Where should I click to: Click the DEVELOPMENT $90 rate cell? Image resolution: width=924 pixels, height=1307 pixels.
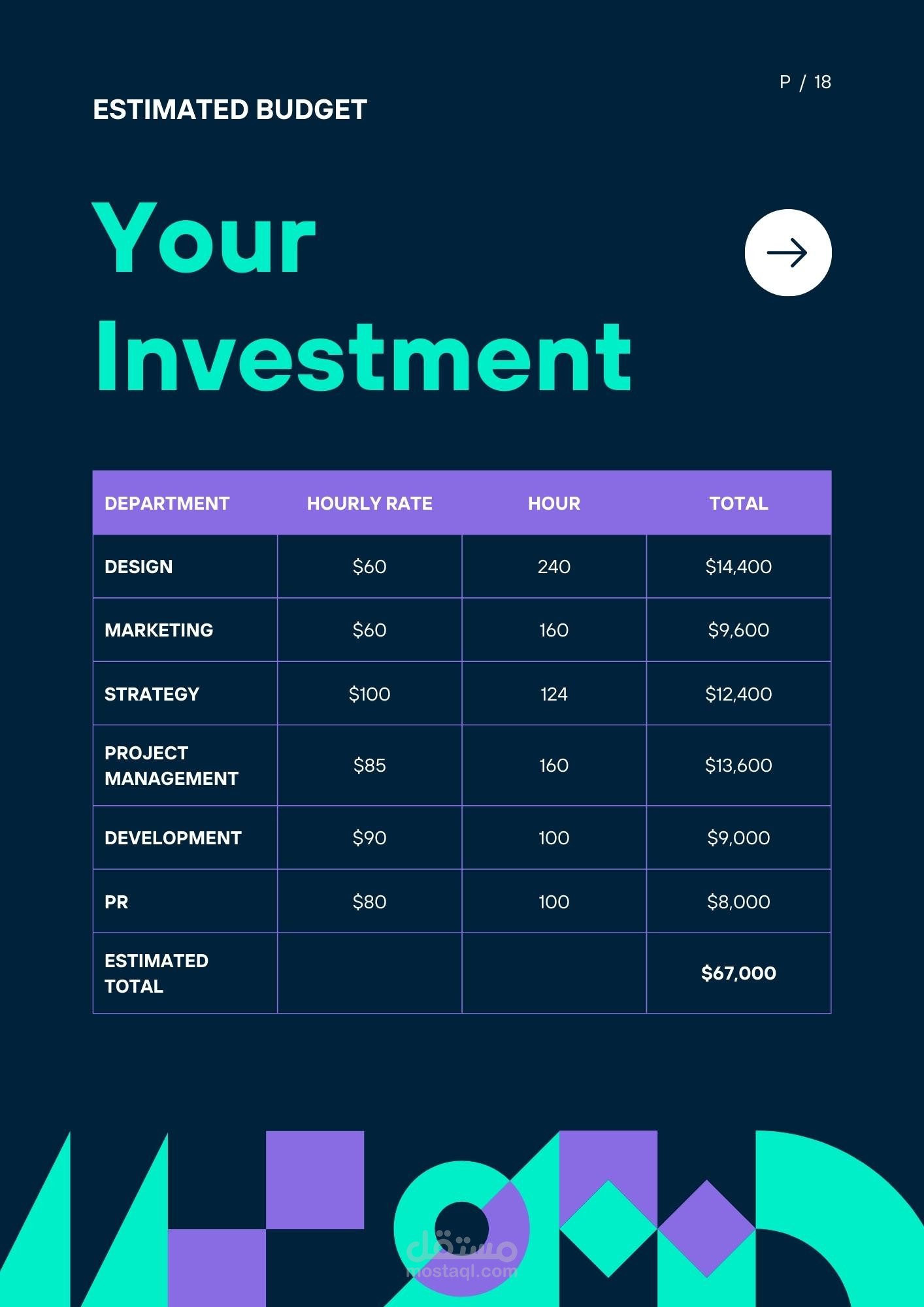370,838
